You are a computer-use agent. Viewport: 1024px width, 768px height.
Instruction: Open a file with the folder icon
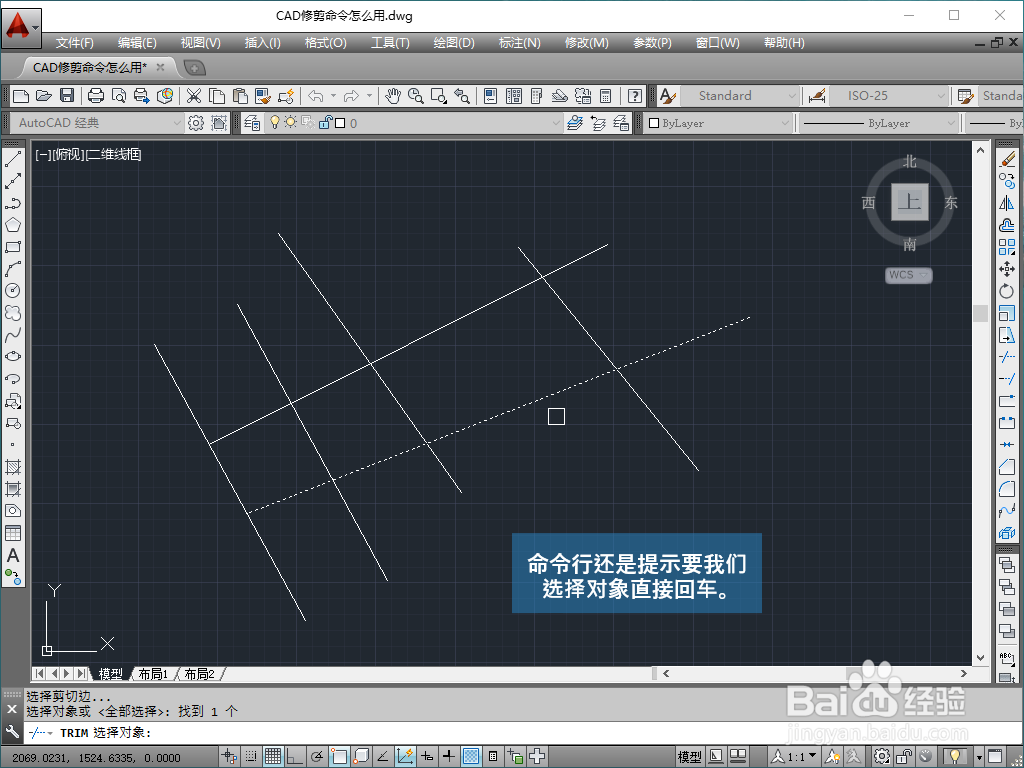click(43, 96)
